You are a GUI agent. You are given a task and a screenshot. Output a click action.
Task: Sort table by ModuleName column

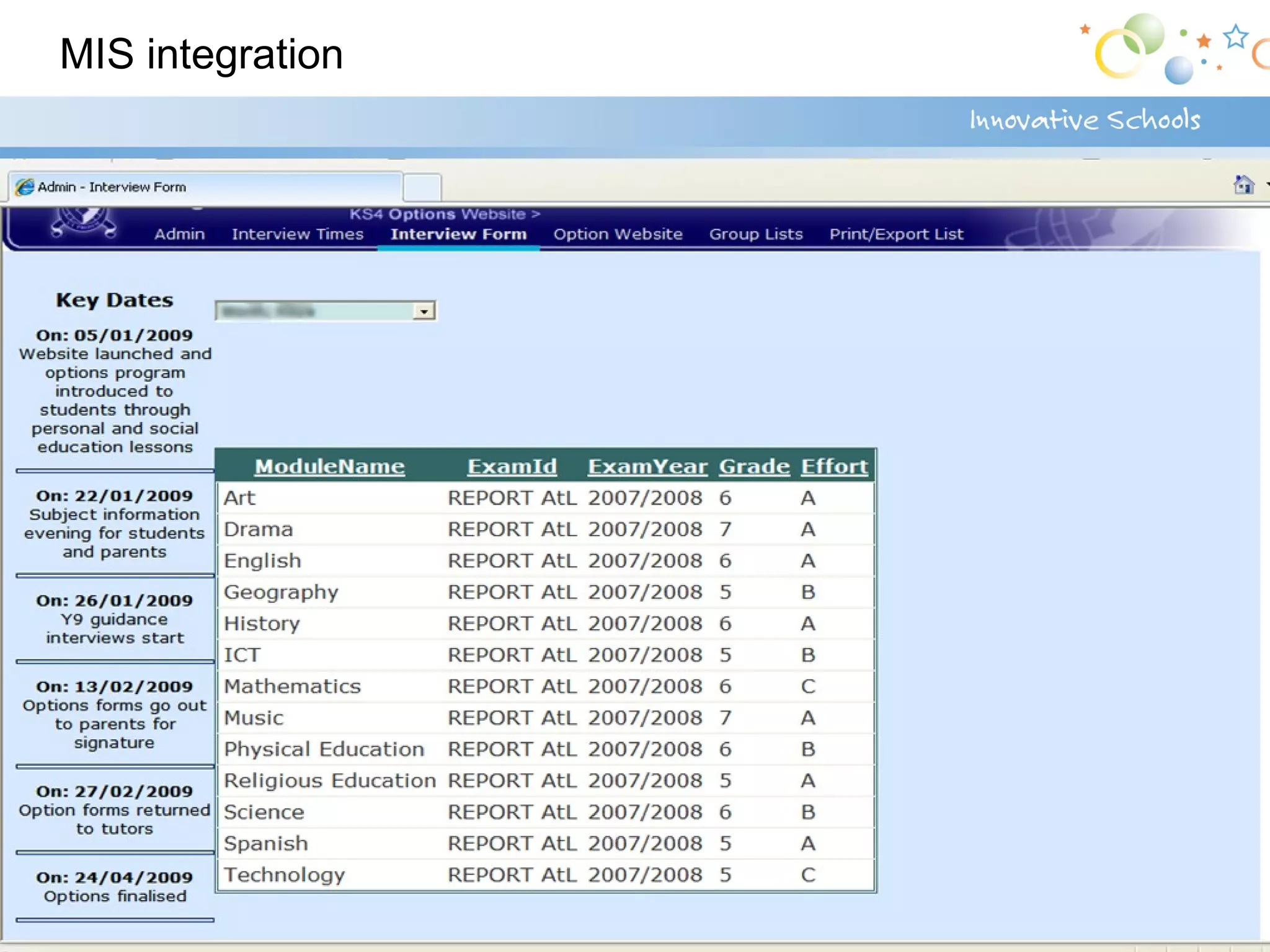tap(330, 466)
